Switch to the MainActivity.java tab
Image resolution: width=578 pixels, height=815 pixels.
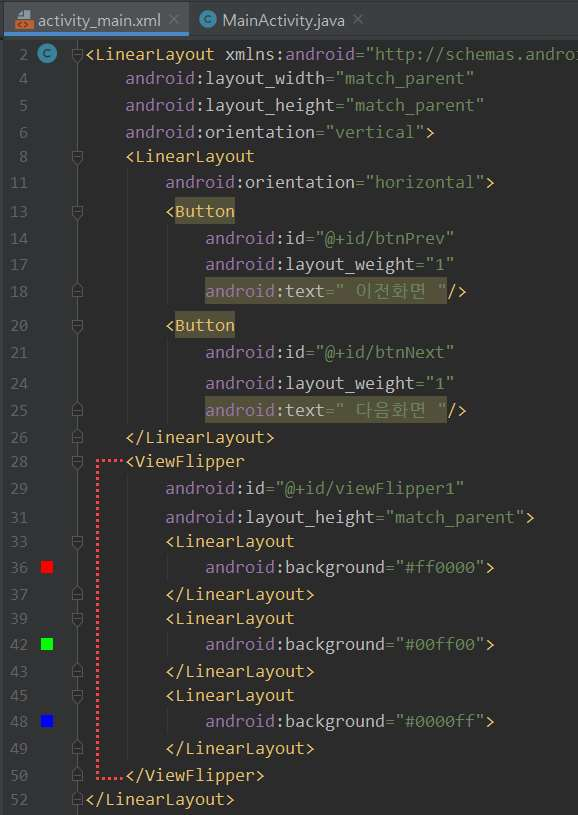pyautogui.click(x=283, y=20)
